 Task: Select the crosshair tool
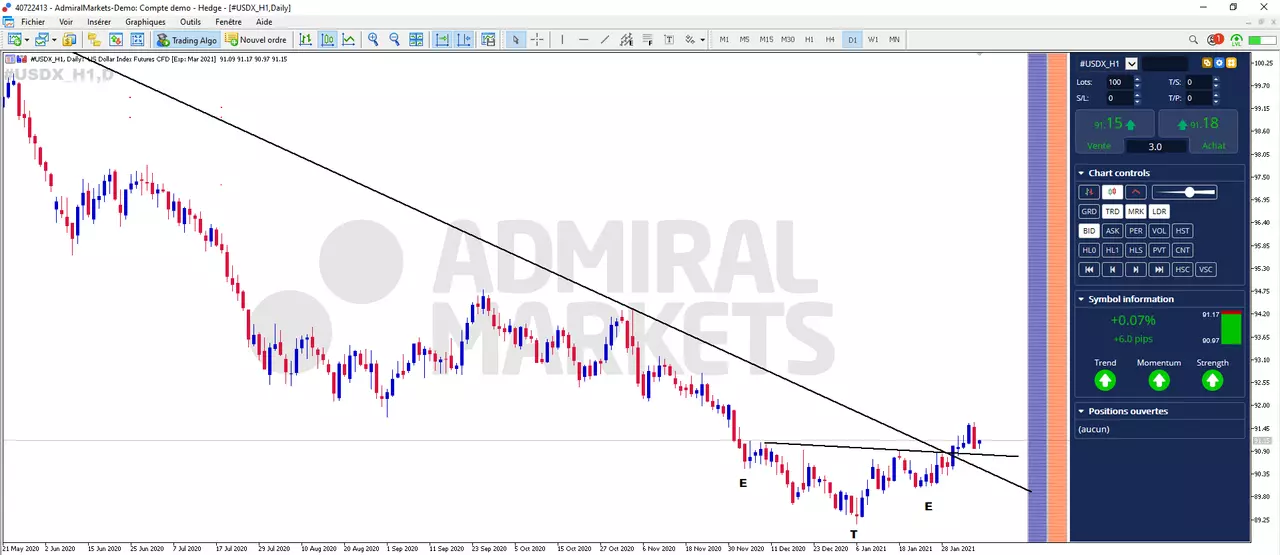(537, 40)
